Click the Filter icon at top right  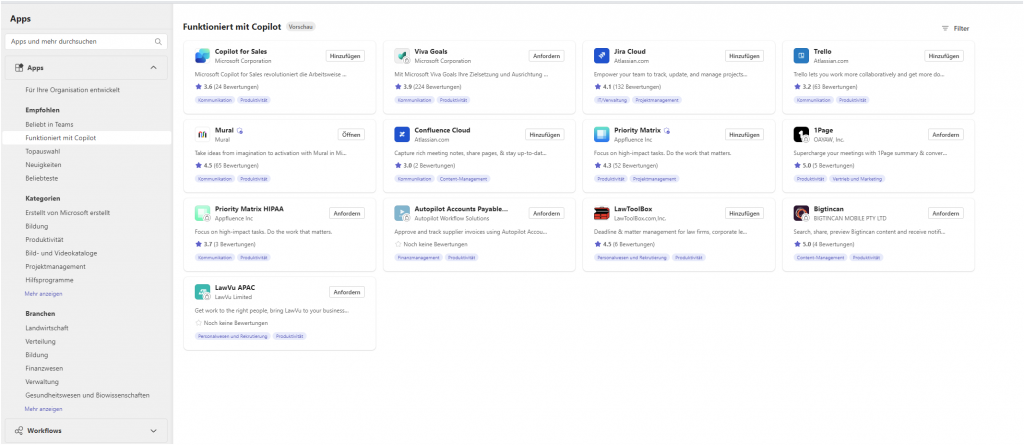944,29
